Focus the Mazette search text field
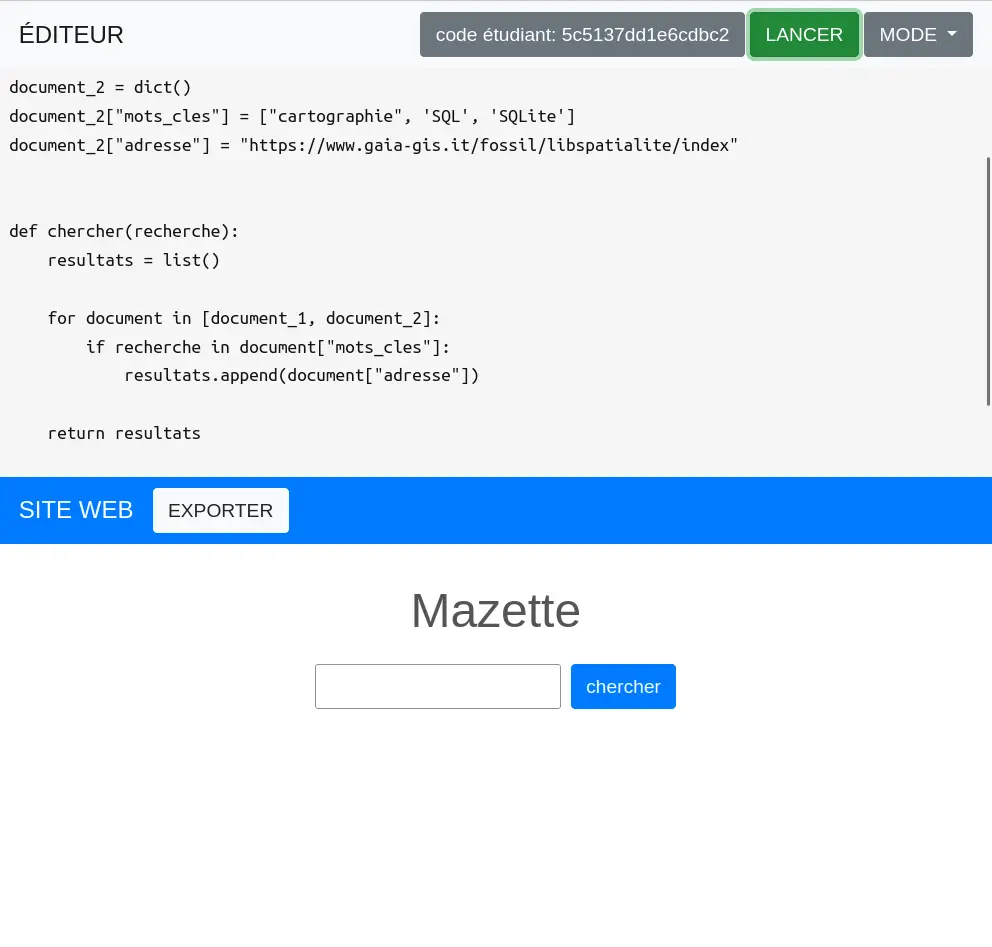 coord(437,687)
